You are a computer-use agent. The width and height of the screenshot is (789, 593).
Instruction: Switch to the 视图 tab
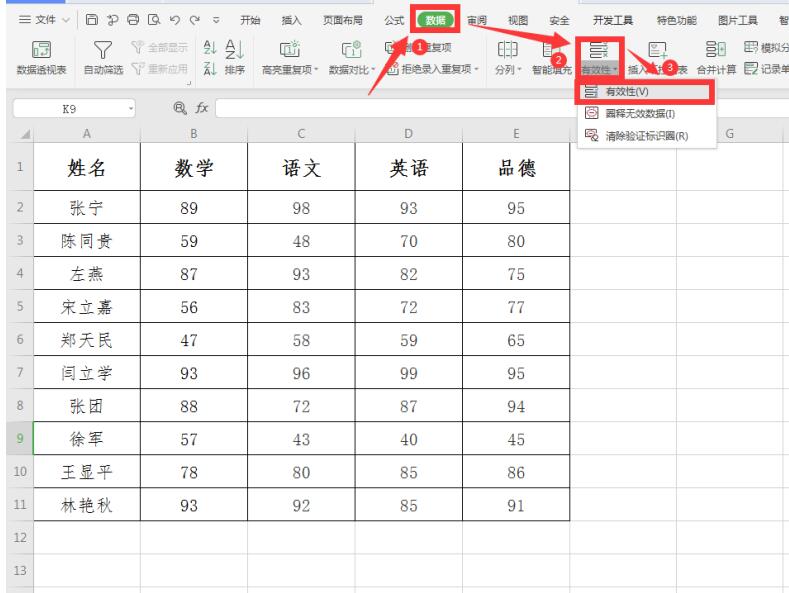coord(518,20)
